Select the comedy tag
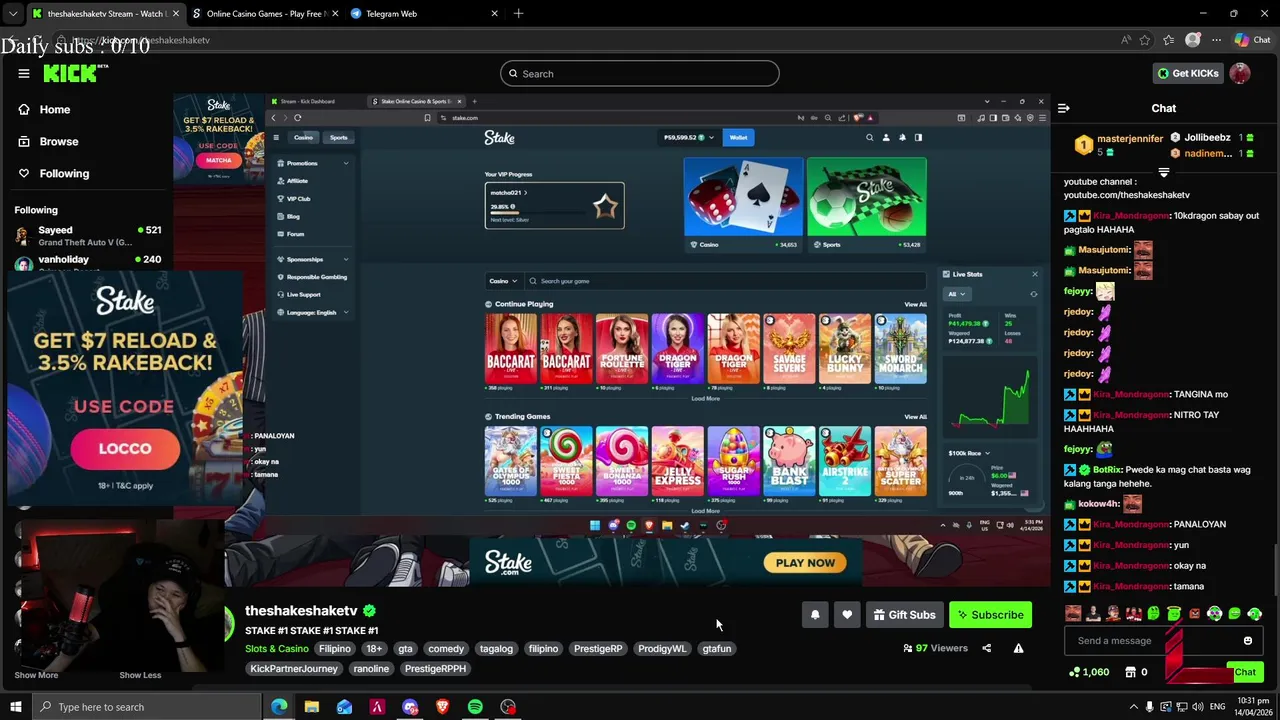This screenshot has height=720, width=1280. point(446,649)
